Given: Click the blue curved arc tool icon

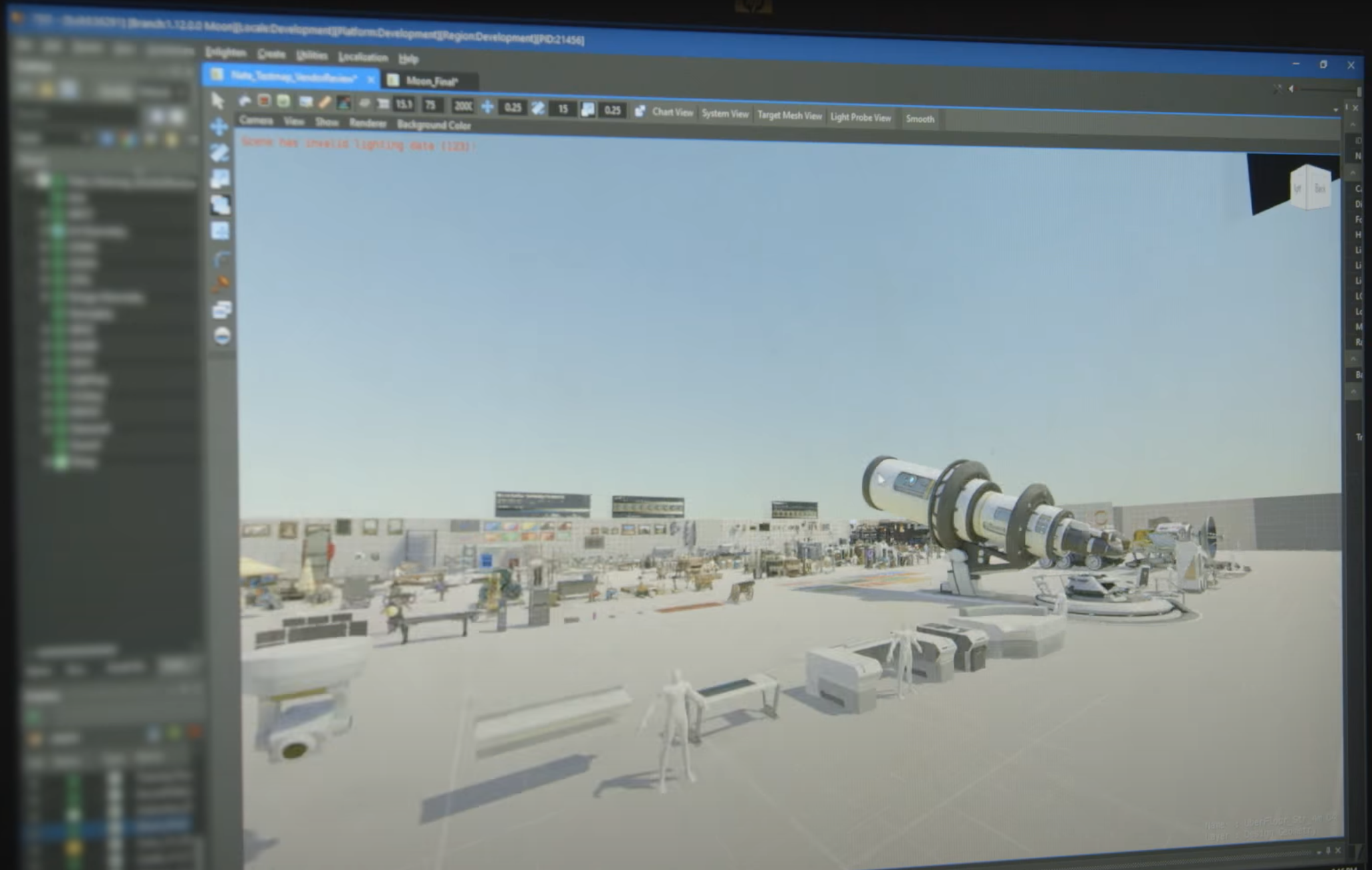Looking at the screenshot, I should click(x=221, y=258).
